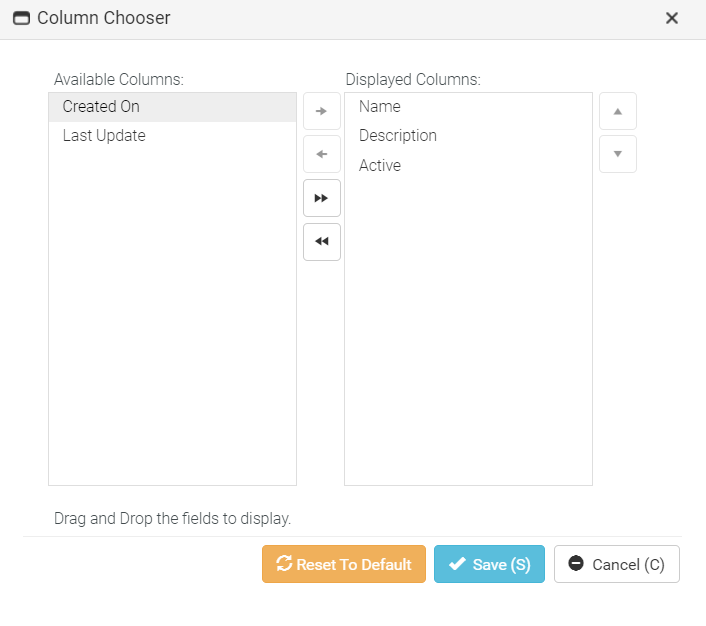Click the Reset To Default button
Image resolution: width=706 pixels, height=626 pixels.
344,564
